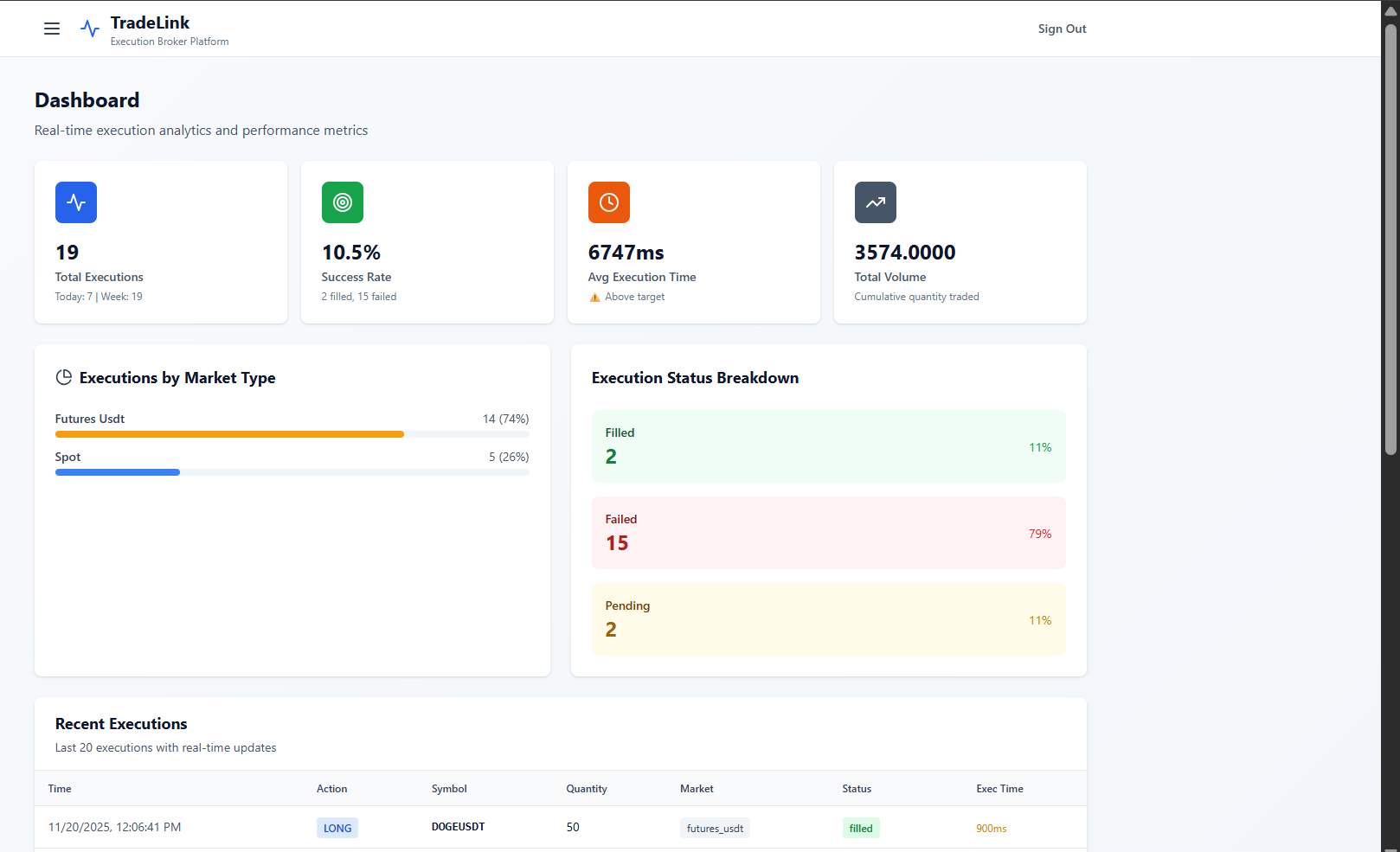The image size is (1400, 852).
Task: Open the hamburger navigation menu
Action: coord(52,28)
